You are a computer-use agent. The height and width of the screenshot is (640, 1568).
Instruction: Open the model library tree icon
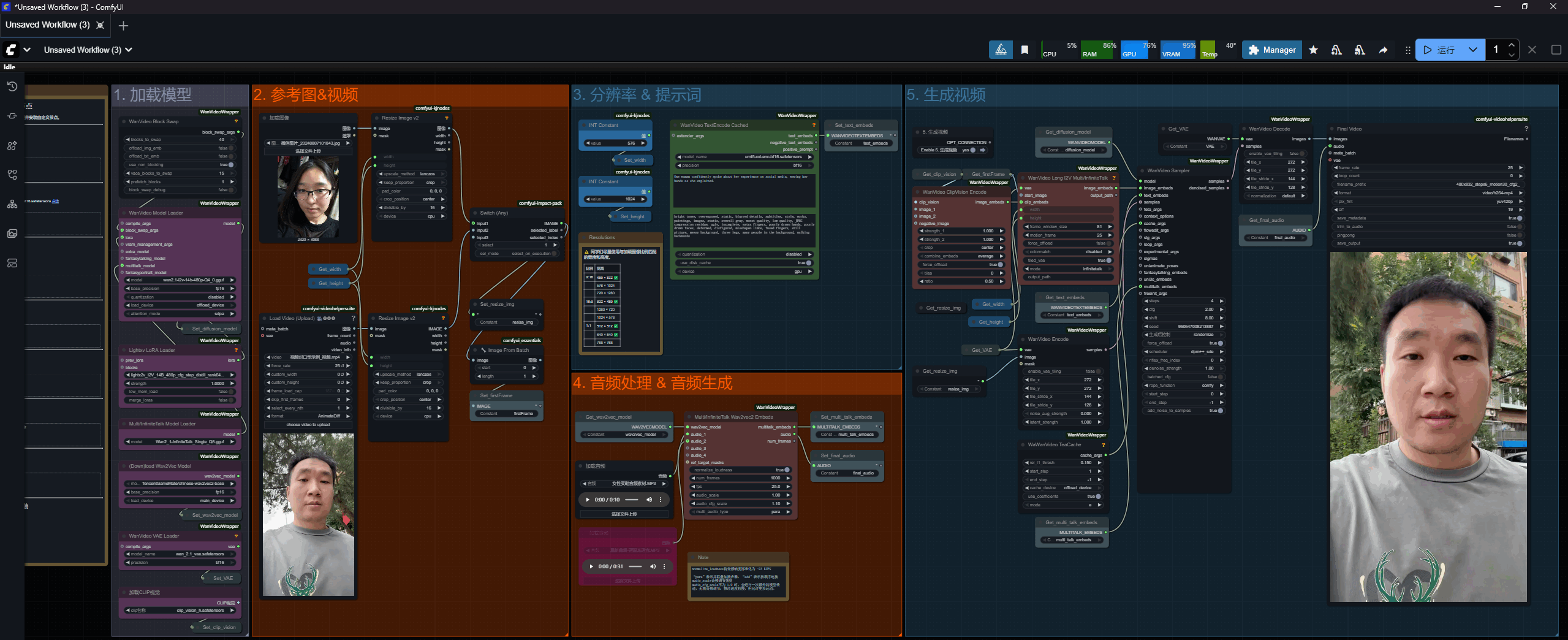click(12, 204)
